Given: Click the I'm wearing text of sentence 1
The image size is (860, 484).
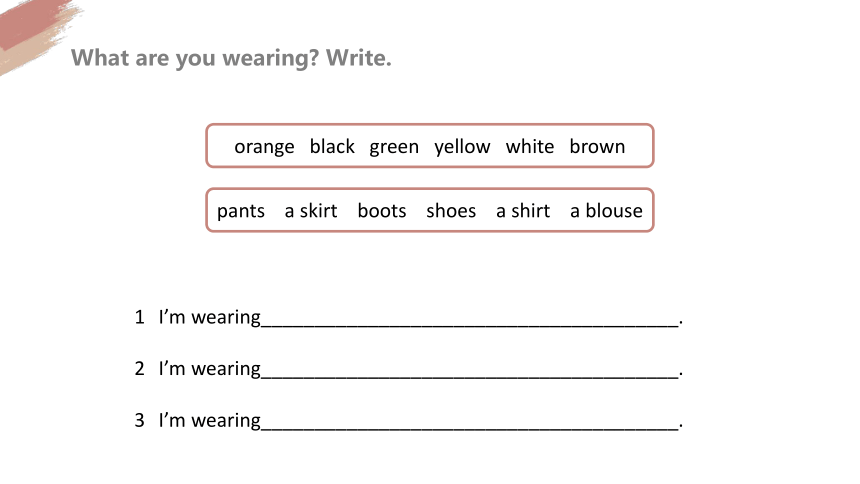Looking at the screenshot, I should (210, 318).
